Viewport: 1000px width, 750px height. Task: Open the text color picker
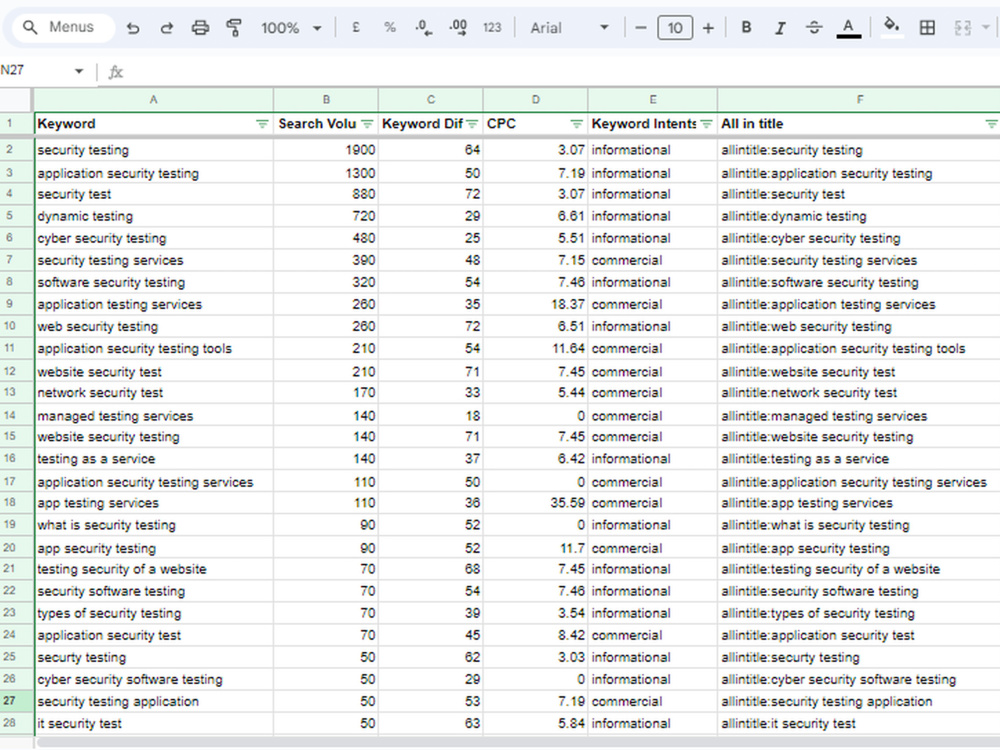[848, 28]
